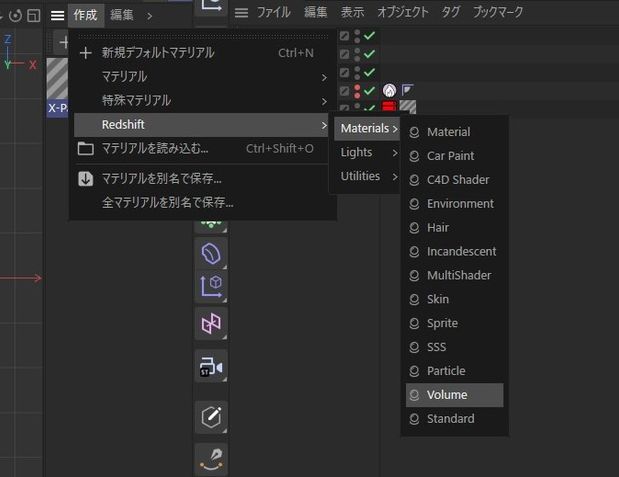Choose Hair from the Materials list
Screen dimensions: 619x477
point(454,227)
